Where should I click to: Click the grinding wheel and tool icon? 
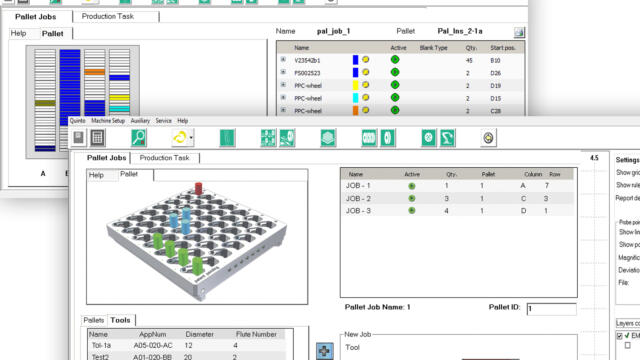click(287, 138)
